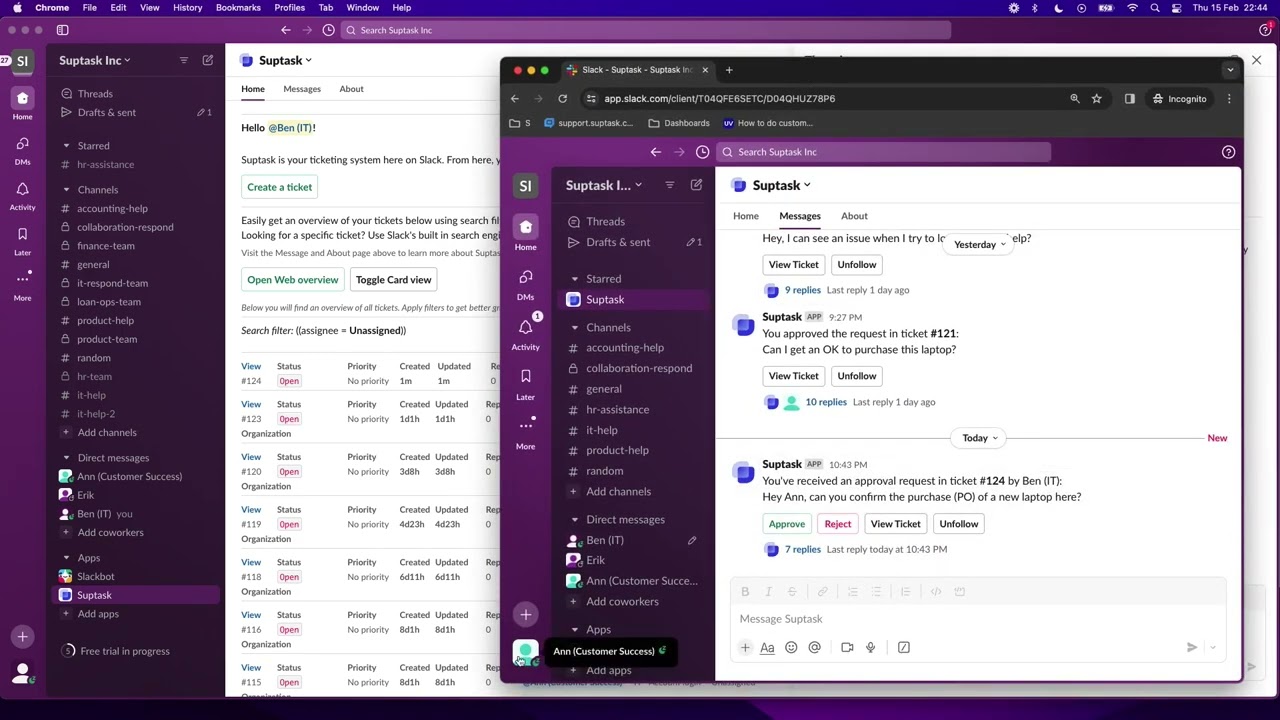1280x720 pixels.
Task: Open DMs in the background Slack sidebar
Action: click(x=22, y=149)
